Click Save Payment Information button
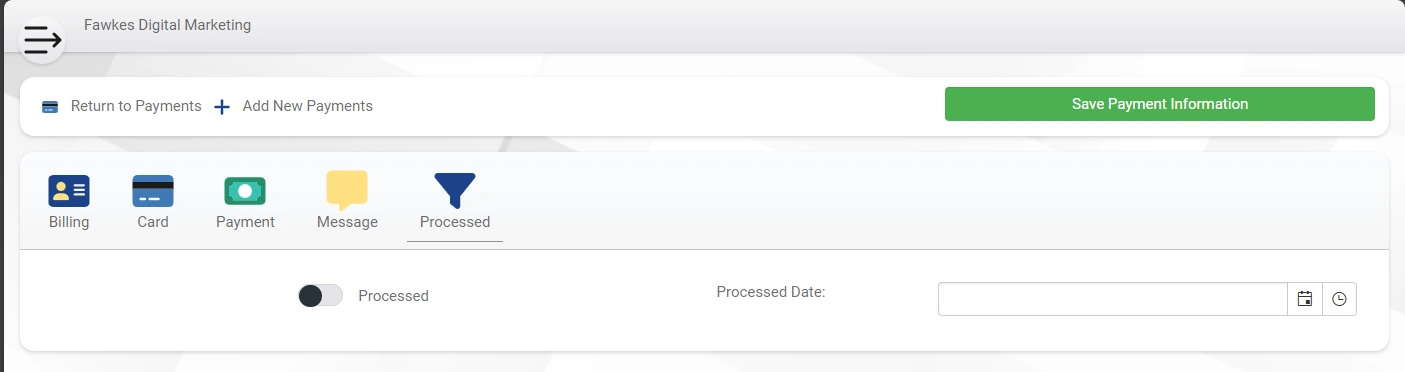This screenshot has width=1405, height=372. (1160, 104)
